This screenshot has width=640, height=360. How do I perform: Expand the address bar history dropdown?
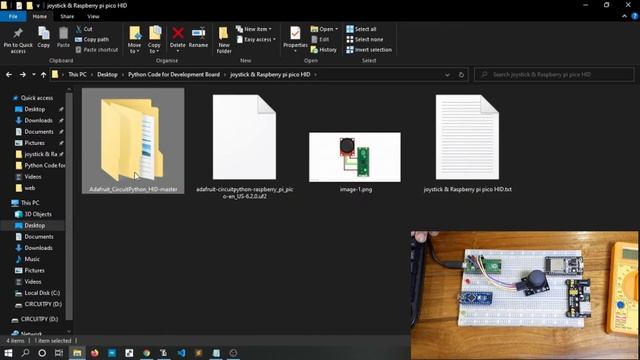click(447, 75)
